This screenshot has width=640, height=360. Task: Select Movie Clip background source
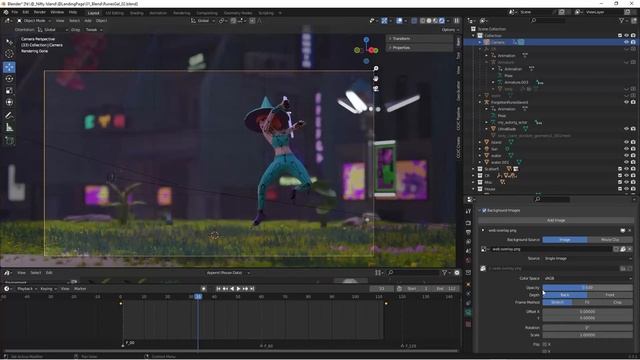click(610, 240)
